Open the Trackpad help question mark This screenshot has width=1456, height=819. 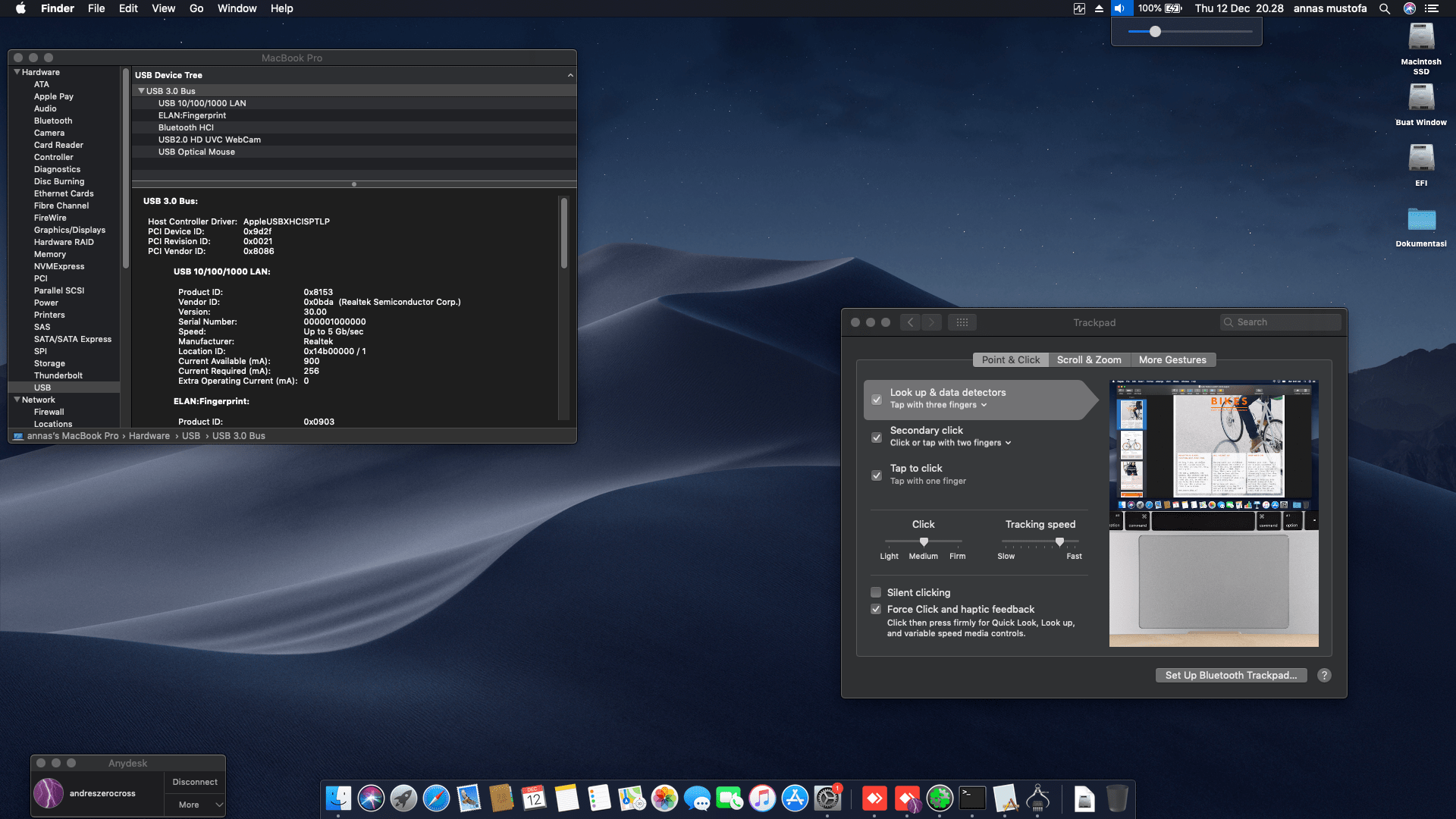pos(1324,675)
